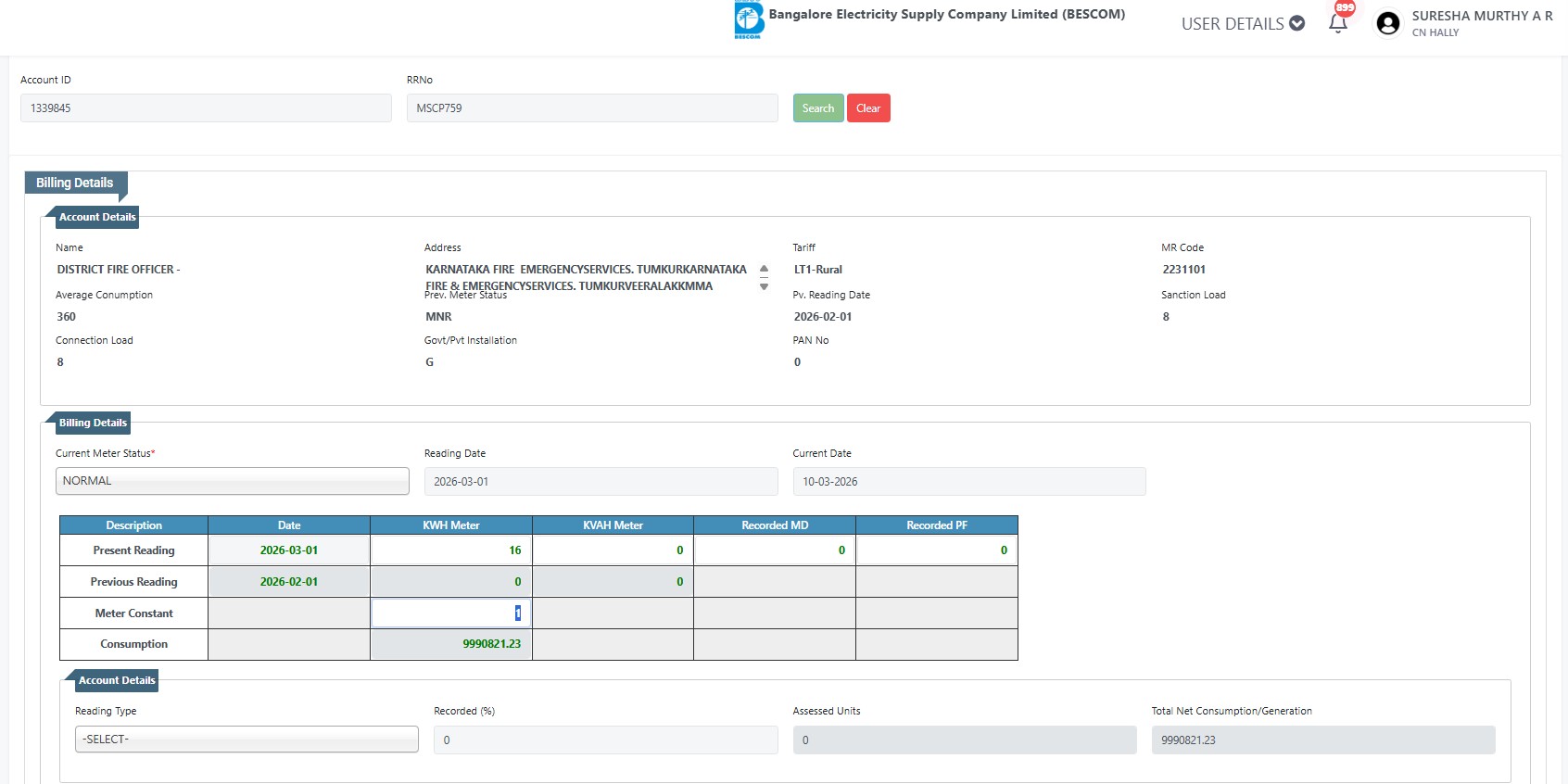The width and height of the screenshot is (1568, 784).
Task: Click the user profile avatar icon
Action: tap(1387, 23)
